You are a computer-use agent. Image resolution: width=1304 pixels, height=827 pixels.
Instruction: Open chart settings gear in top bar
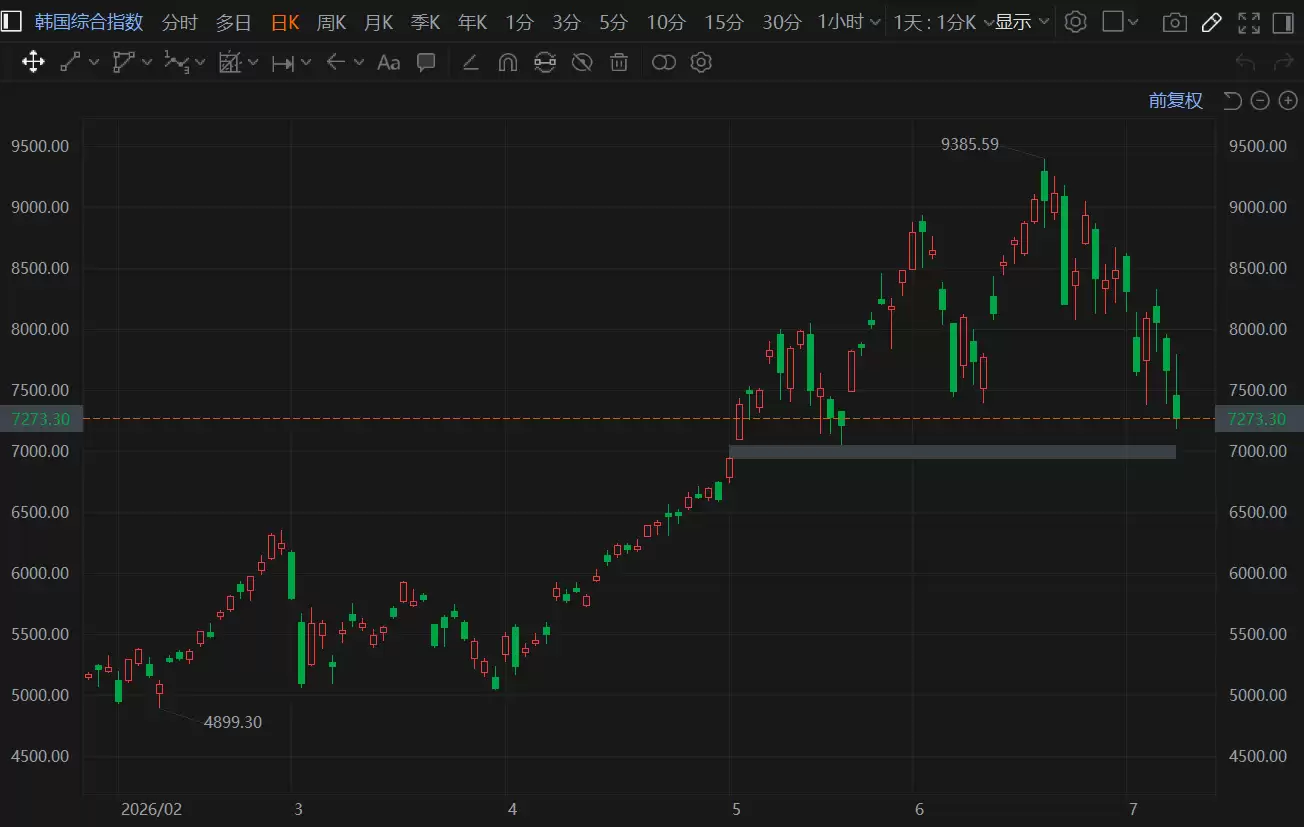[x=1075, y=22]
